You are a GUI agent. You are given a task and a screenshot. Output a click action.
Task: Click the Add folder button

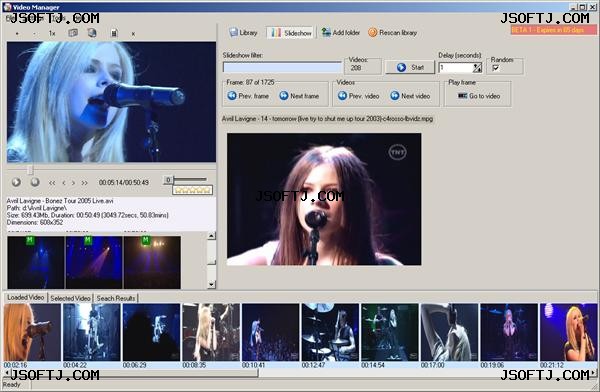340,33
